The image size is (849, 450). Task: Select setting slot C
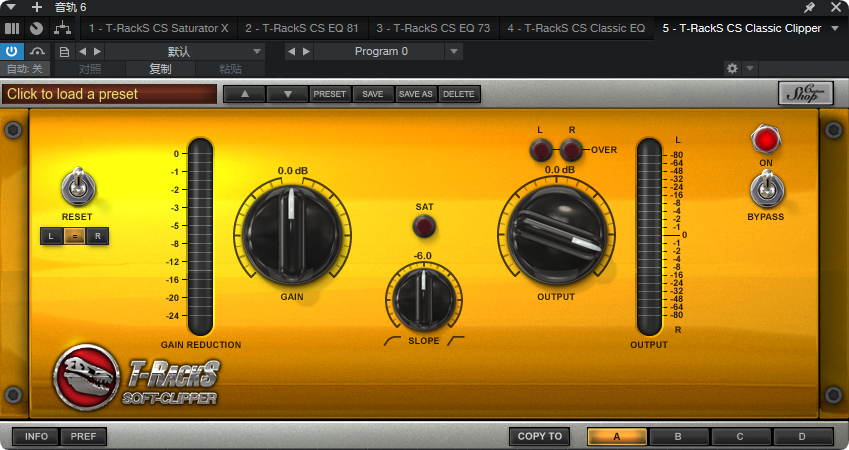[x=740, y=436]
